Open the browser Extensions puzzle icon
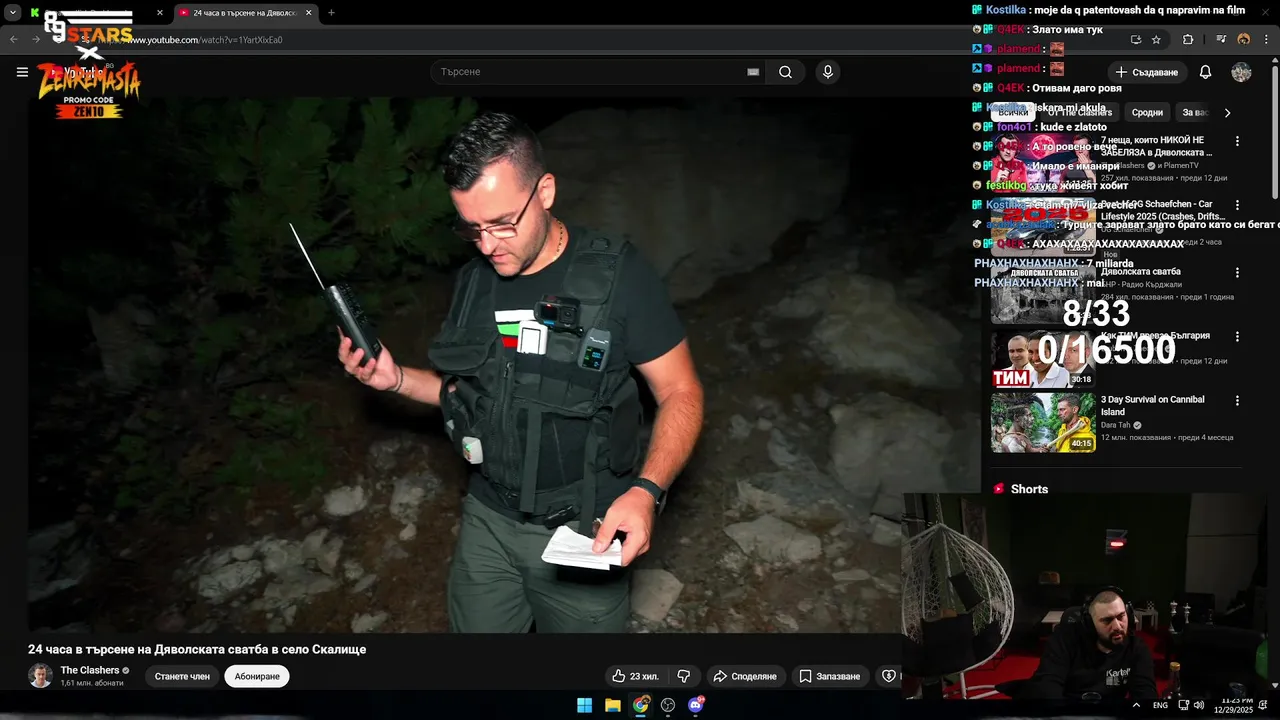 (1188, 40)
